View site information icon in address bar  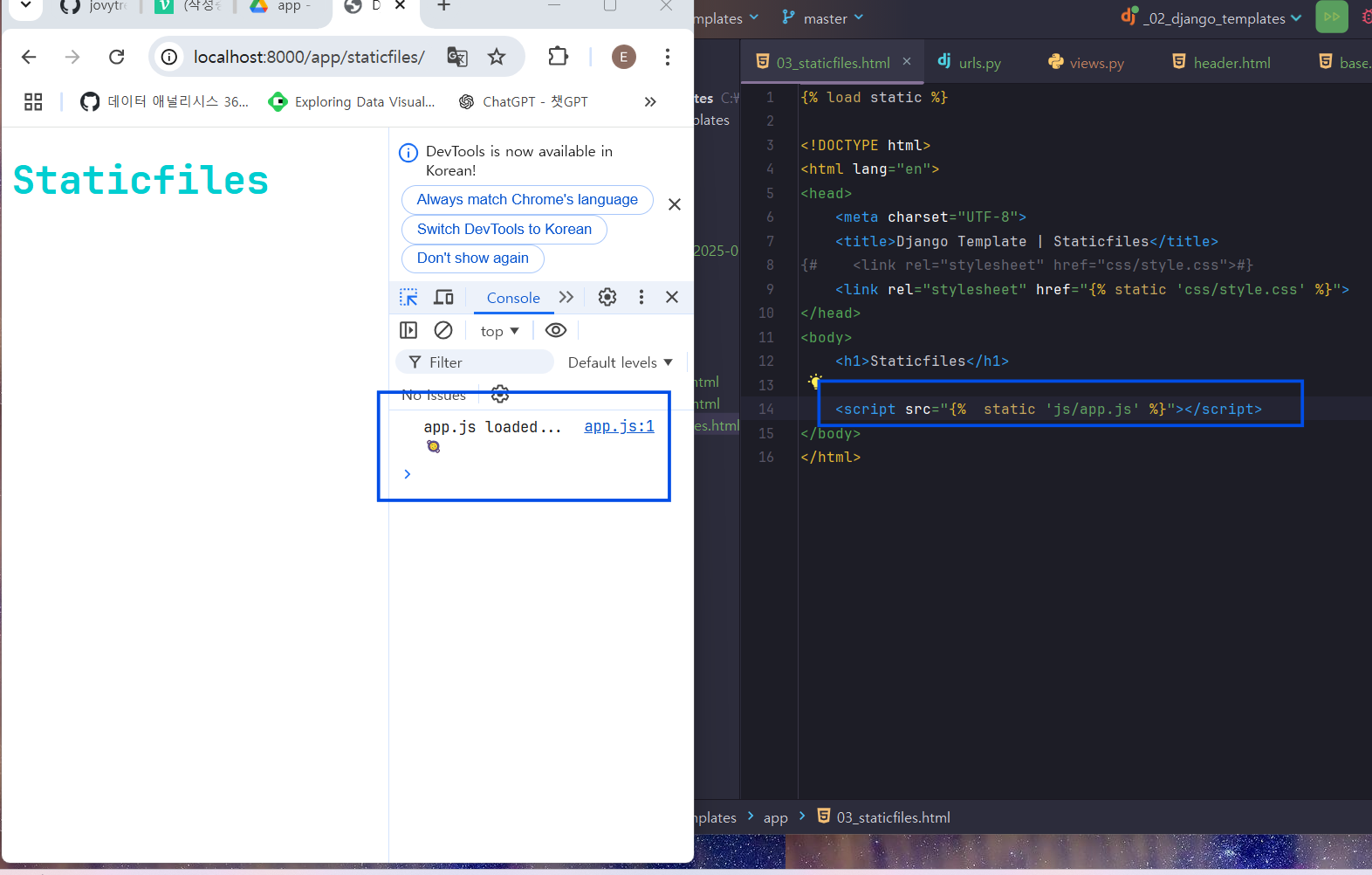[169, 57]
